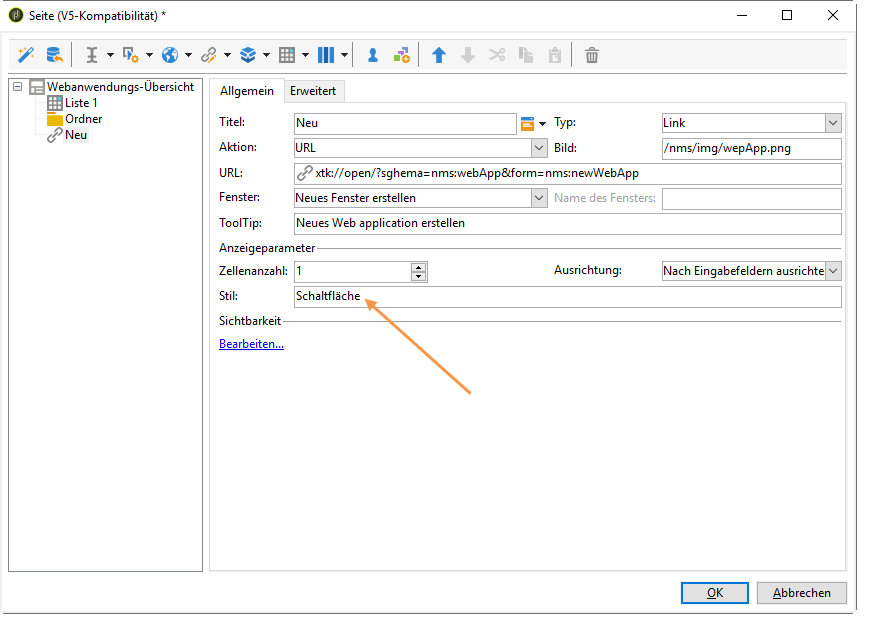
Task: Click the magic wand wizard icon
Action: click(x=26, y=55)
